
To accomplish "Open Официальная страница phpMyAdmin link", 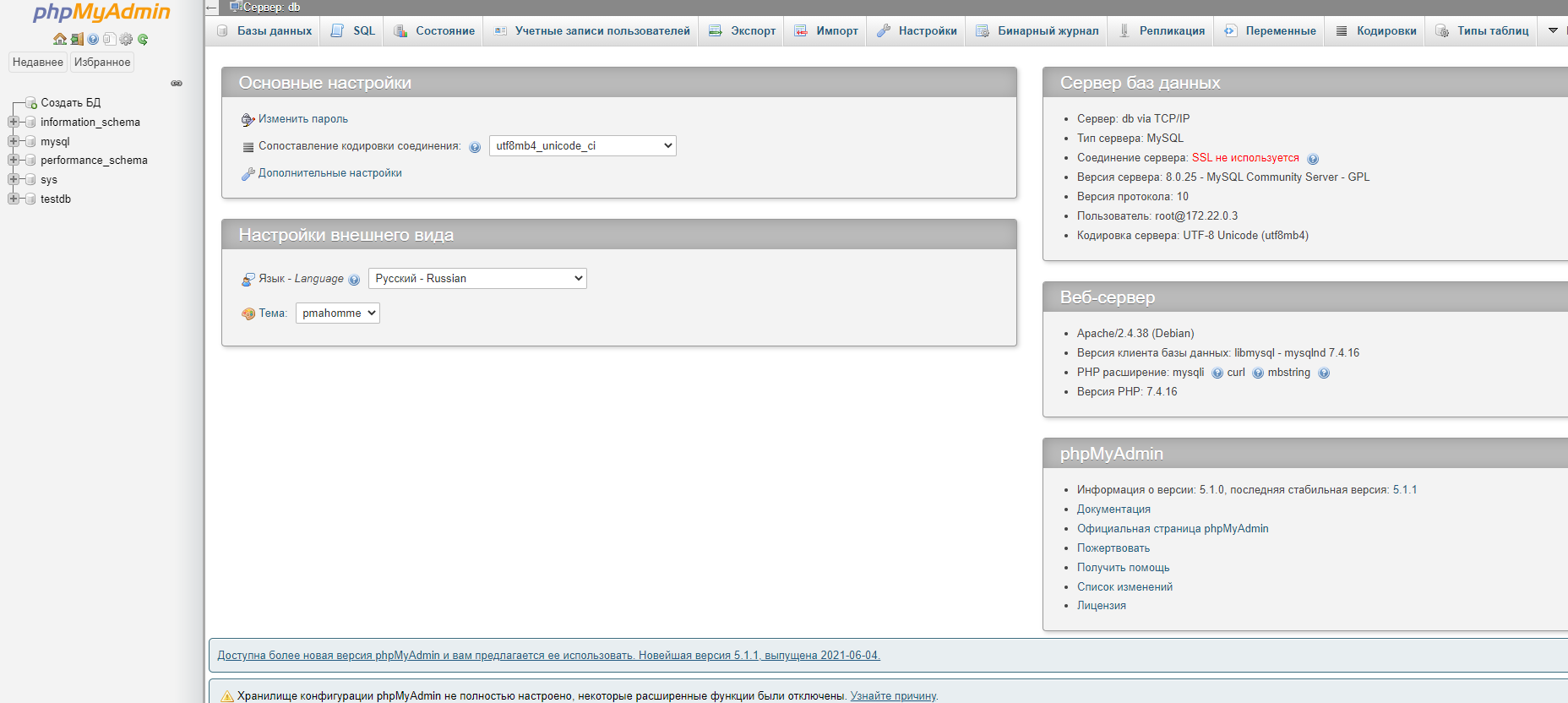I will (1173, 528).
